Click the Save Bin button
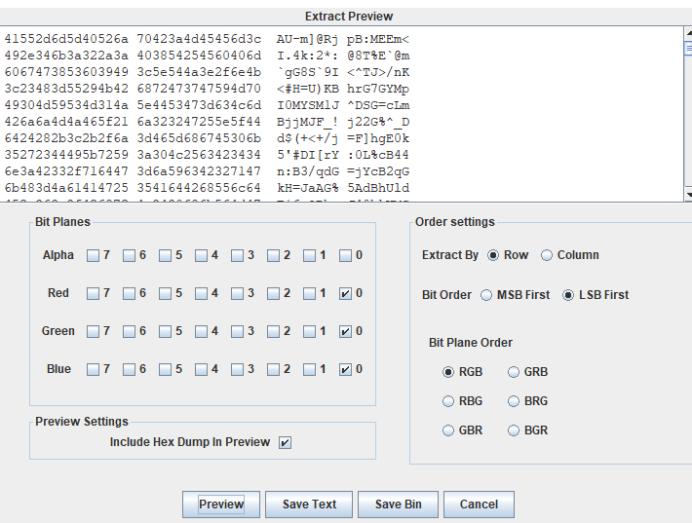Image resolution: width=692 pixels, height=523 pixels. pos(398,504)
